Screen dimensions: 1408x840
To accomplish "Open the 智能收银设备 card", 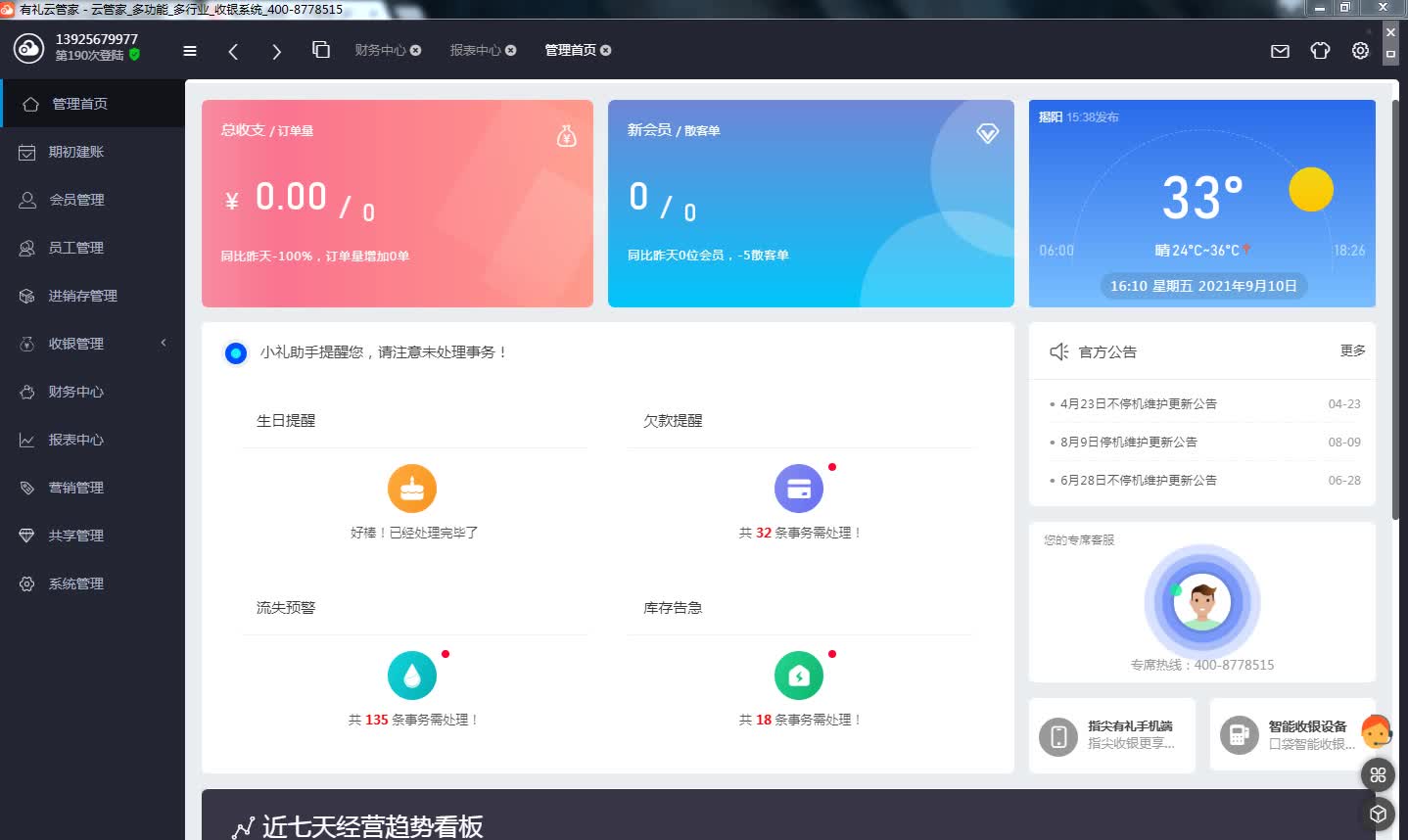I will 1292,735.
